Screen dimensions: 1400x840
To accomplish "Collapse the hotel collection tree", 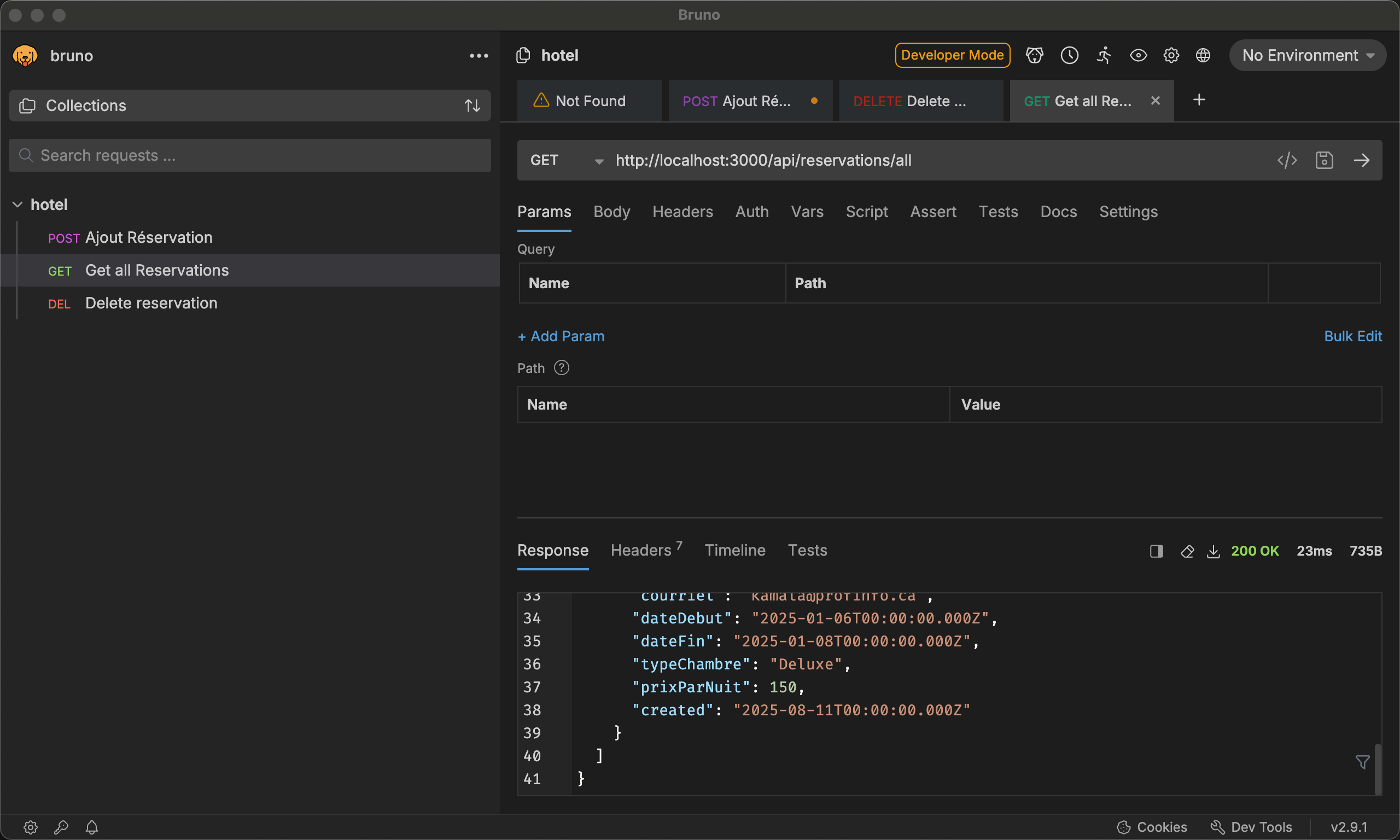I will coord(17,205).
